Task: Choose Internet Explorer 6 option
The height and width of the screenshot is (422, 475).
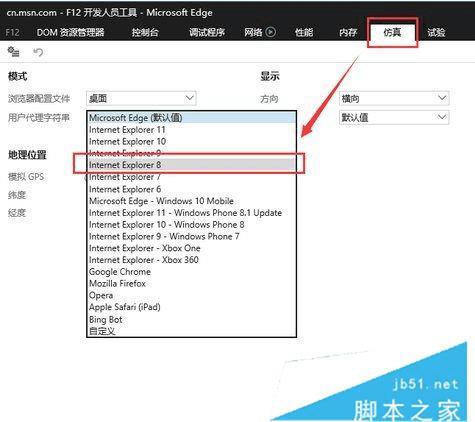Action: coord(192,189)
